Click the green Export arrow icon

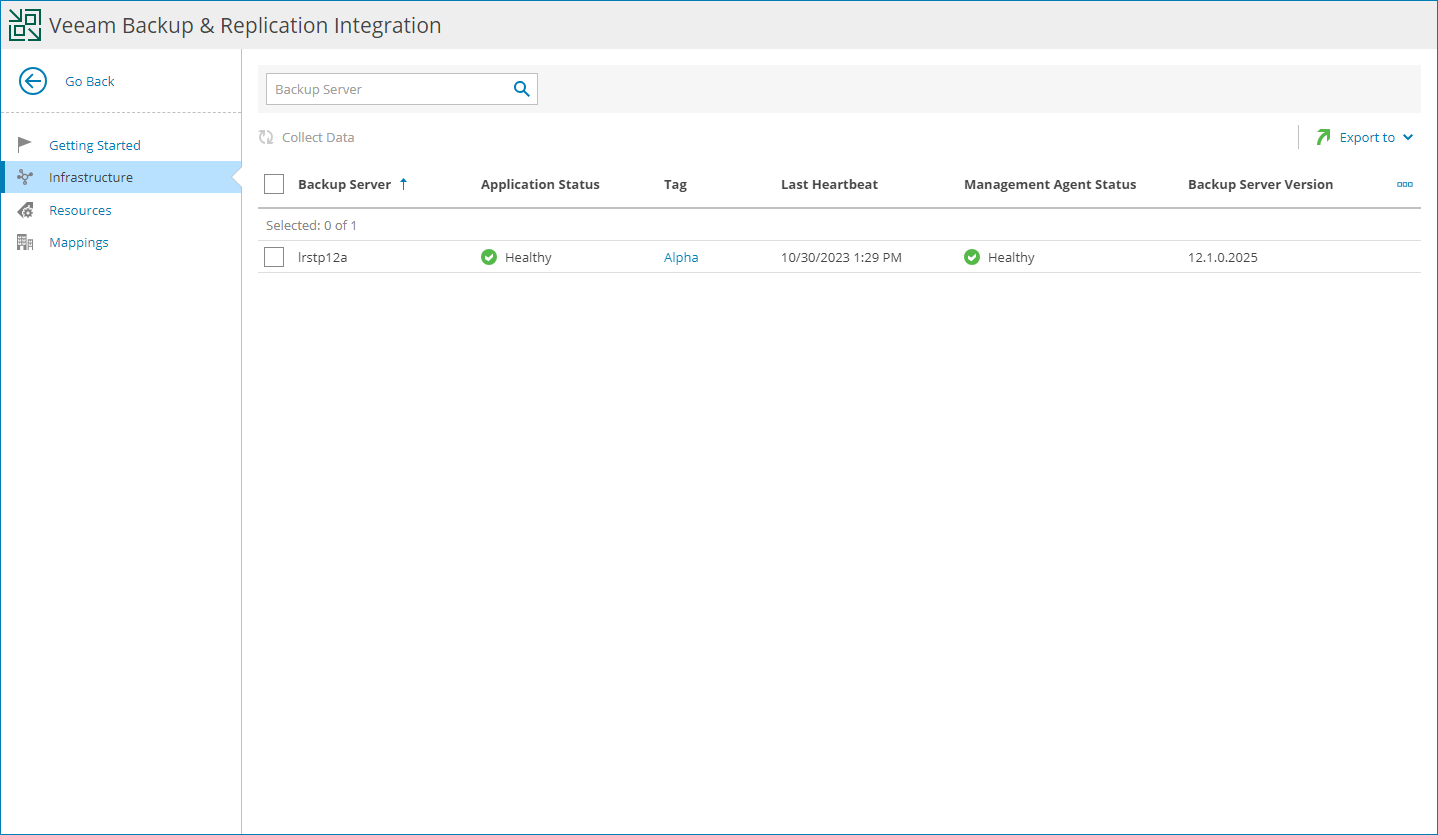click(1324, 137)
